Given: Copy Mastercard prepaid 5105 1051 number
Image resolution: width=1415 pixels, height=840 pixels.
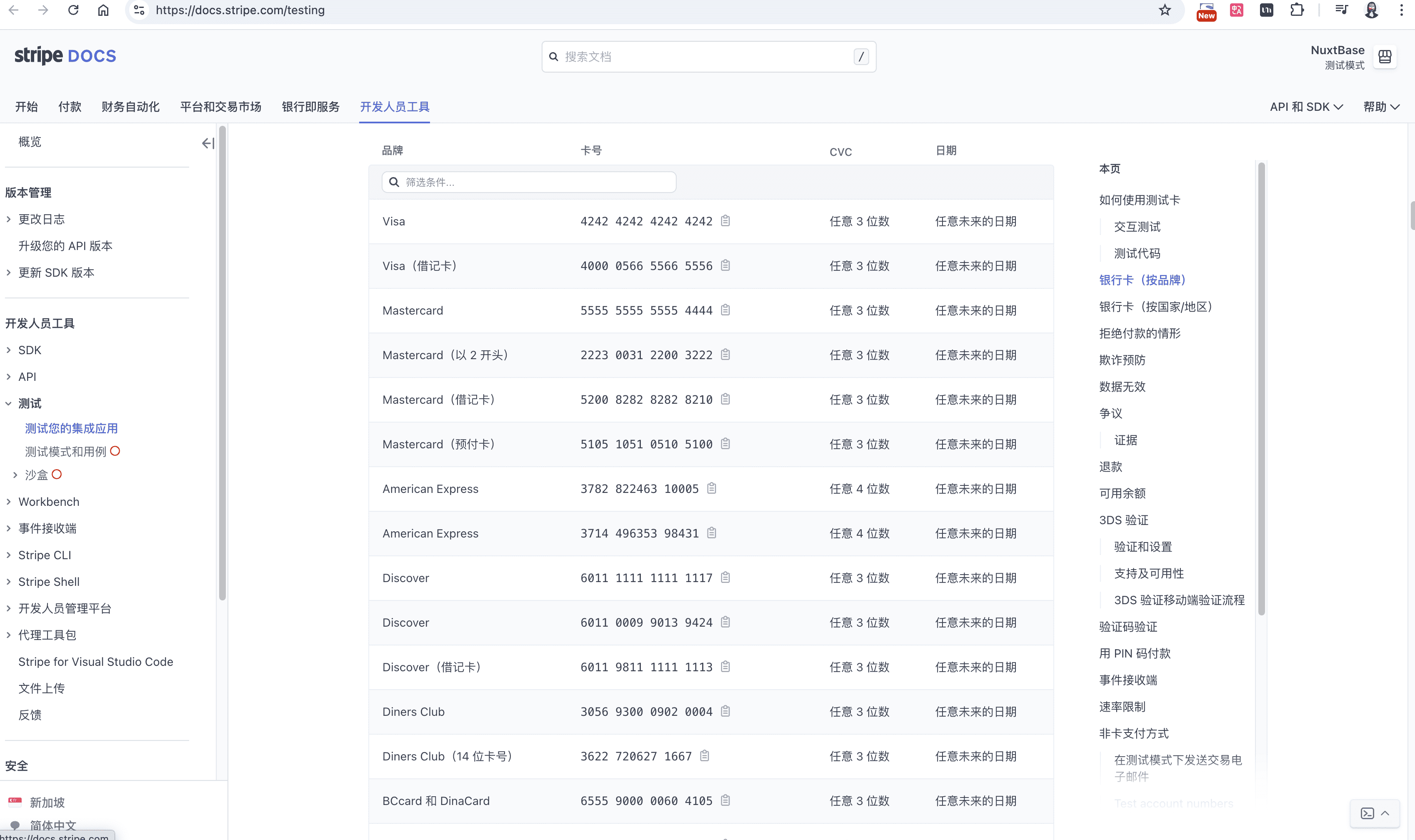Looking at the screenshot, I should pos(725,444).
